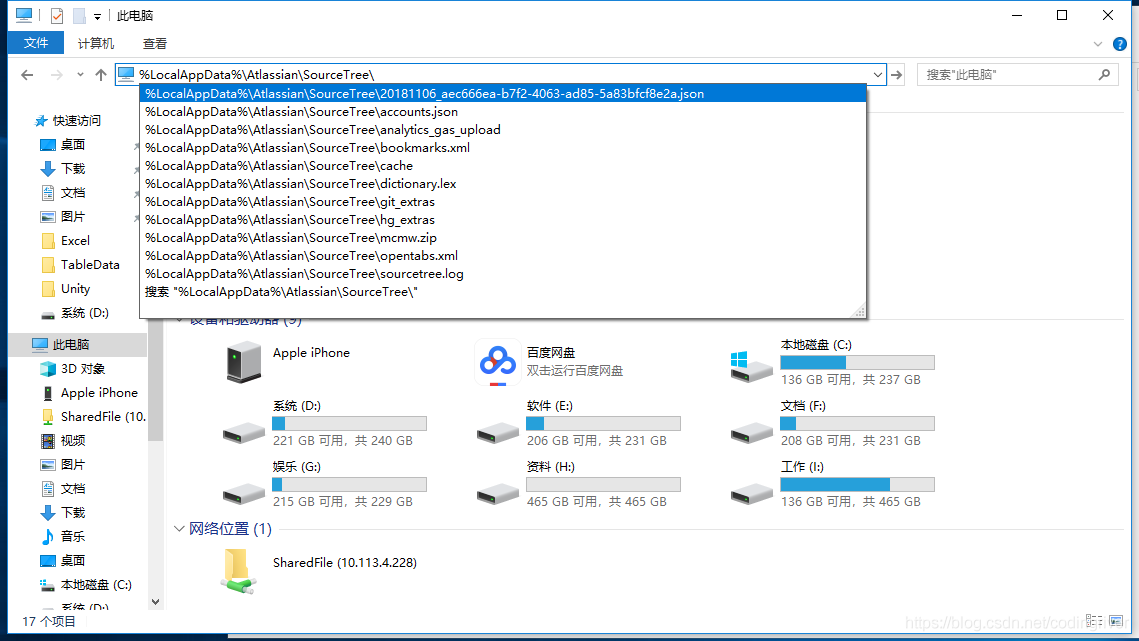Select the dictionary.lex suggestion
Screen dimensions: 1139x641
click(x=503, y=184)
